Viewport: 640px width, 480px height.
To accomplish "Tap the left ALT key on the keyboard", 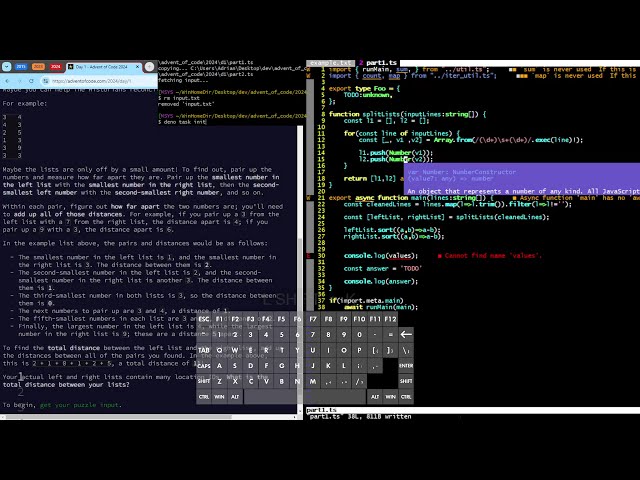I will (x=235, y=397).
